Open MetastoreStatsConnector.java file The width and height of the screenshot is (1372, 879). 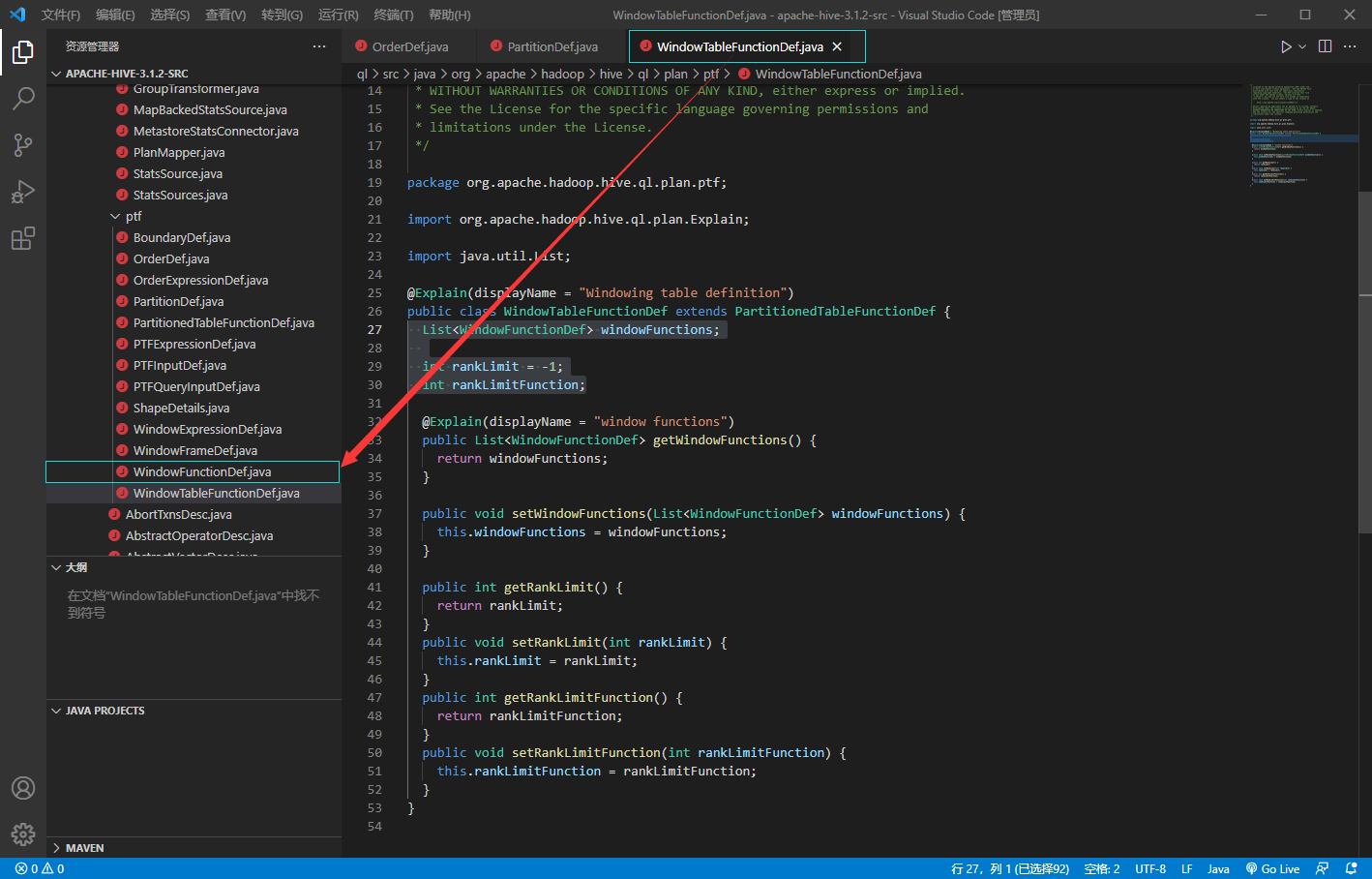(x=194, y=131)
